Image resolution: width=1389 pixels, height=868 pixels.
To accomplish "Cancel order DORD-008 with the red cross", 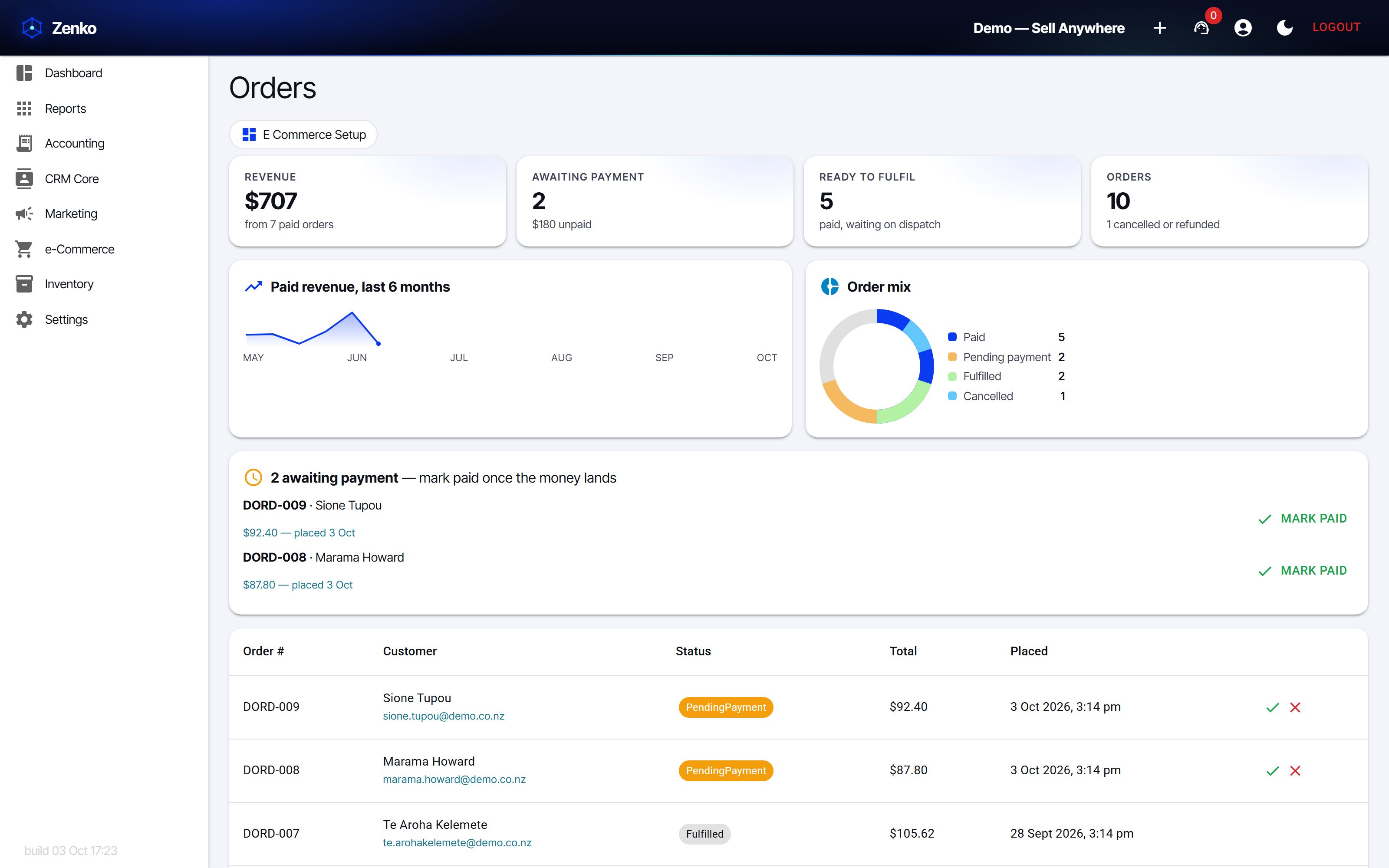I will pos(1295,770).
